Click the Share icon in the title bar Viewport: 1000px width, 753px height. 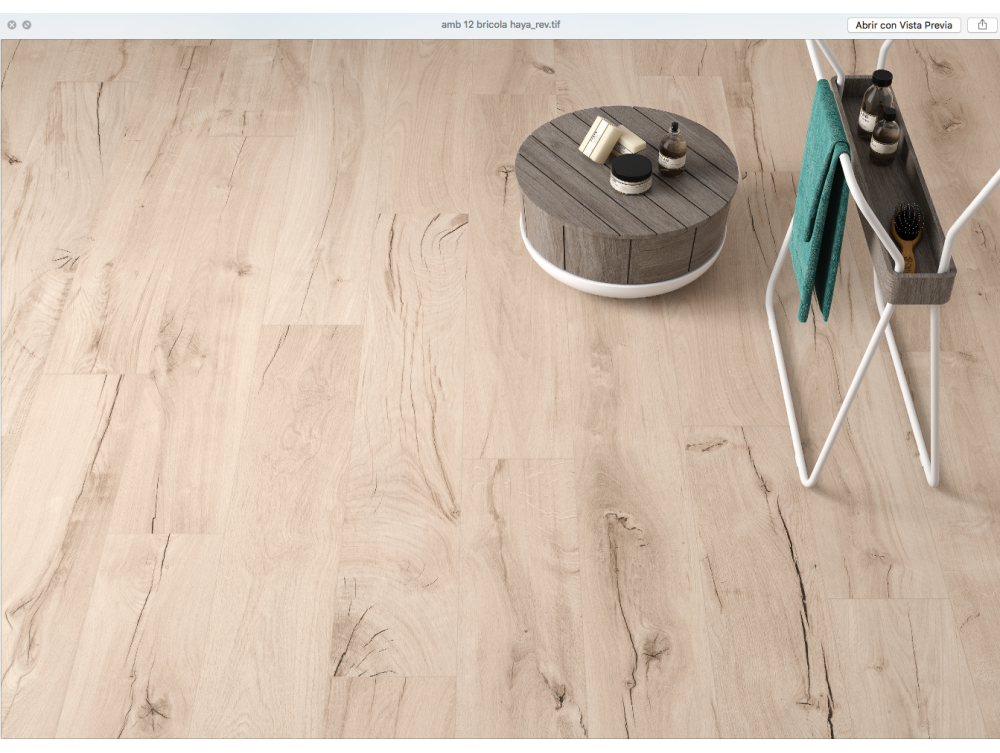981,25
